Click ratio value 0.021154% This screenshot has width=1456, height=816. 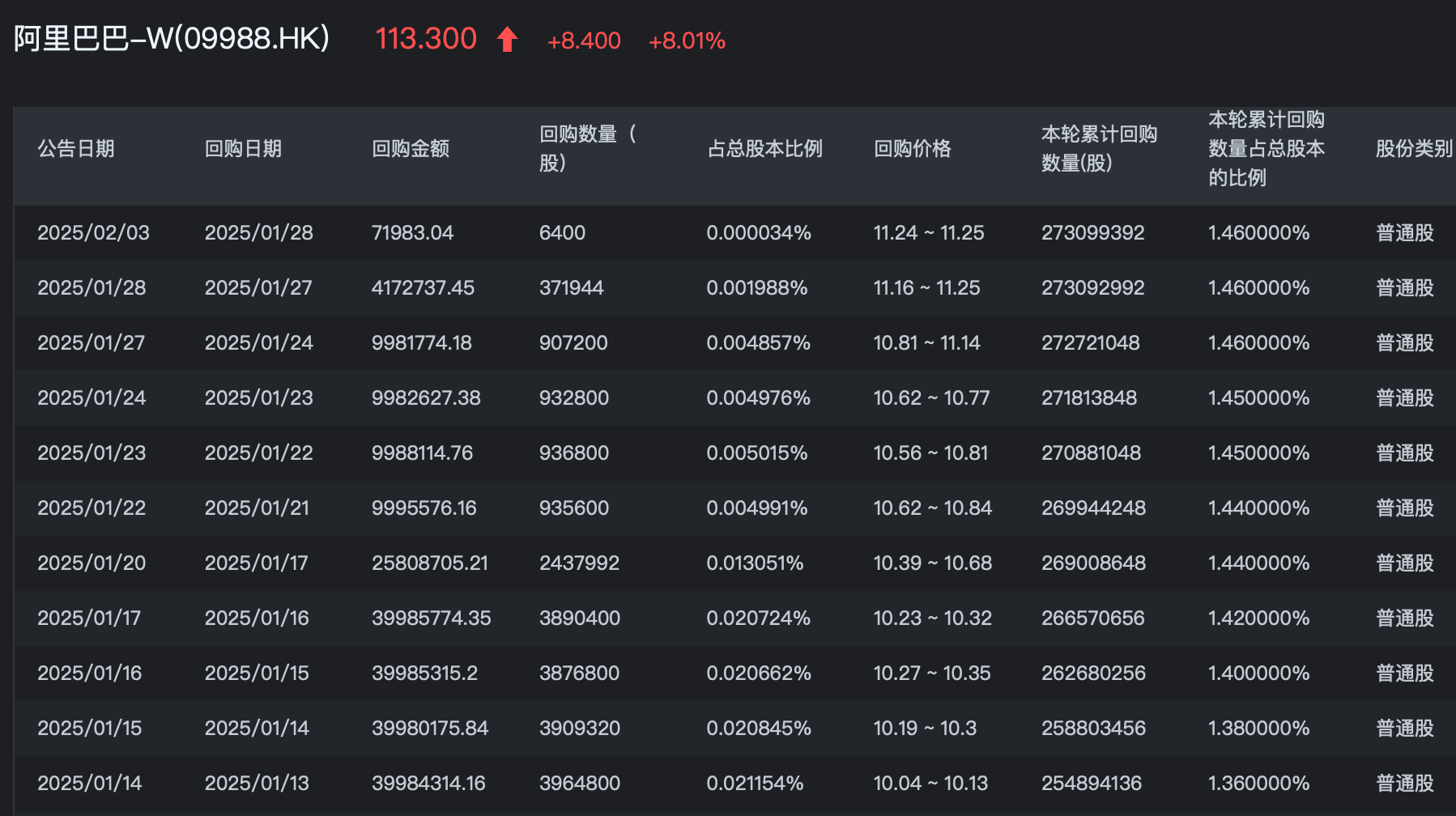tap(755, 784)
